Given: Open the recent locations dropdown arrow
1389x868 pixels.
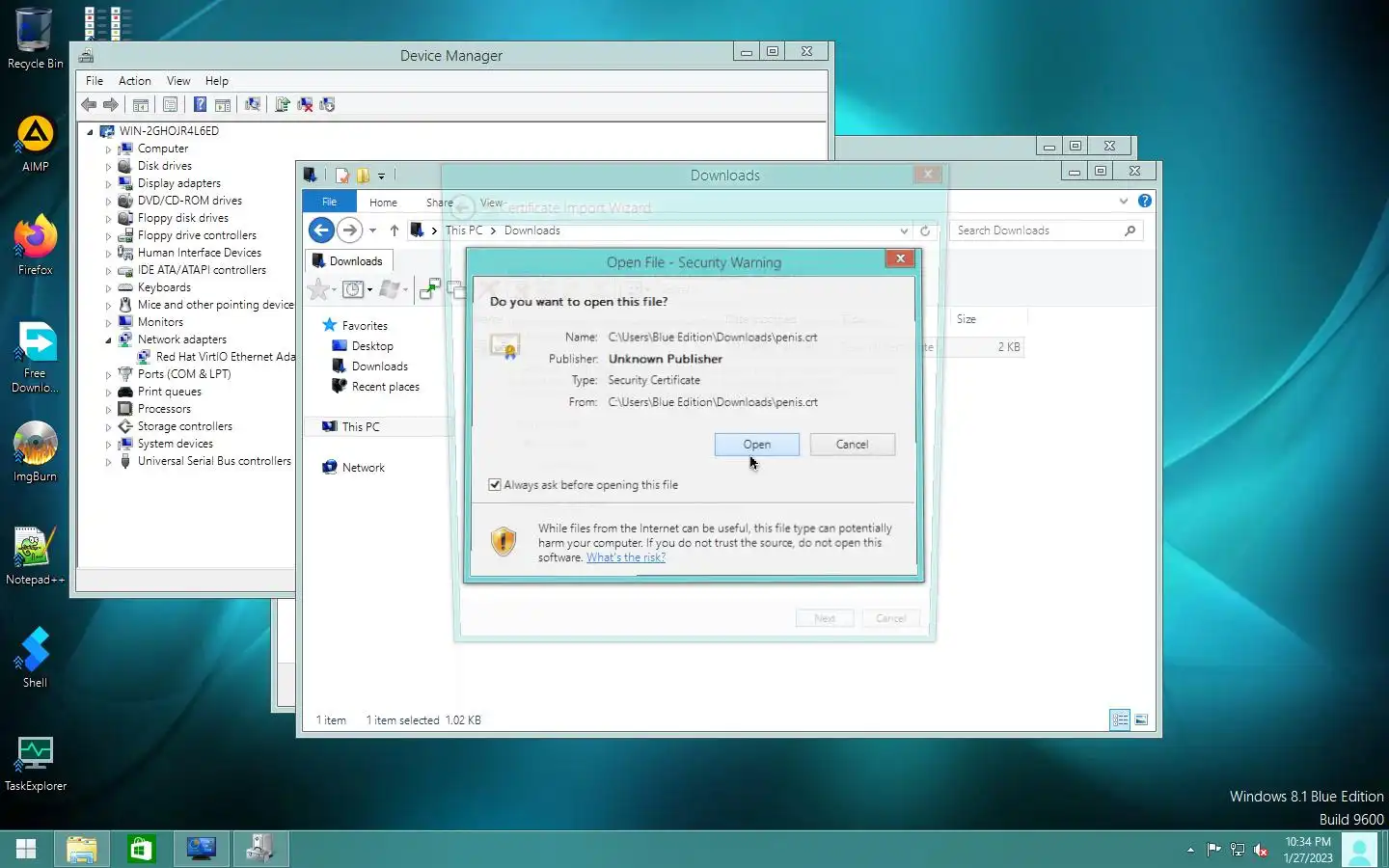Looking at the screenshot, I should tap(372, 231).
